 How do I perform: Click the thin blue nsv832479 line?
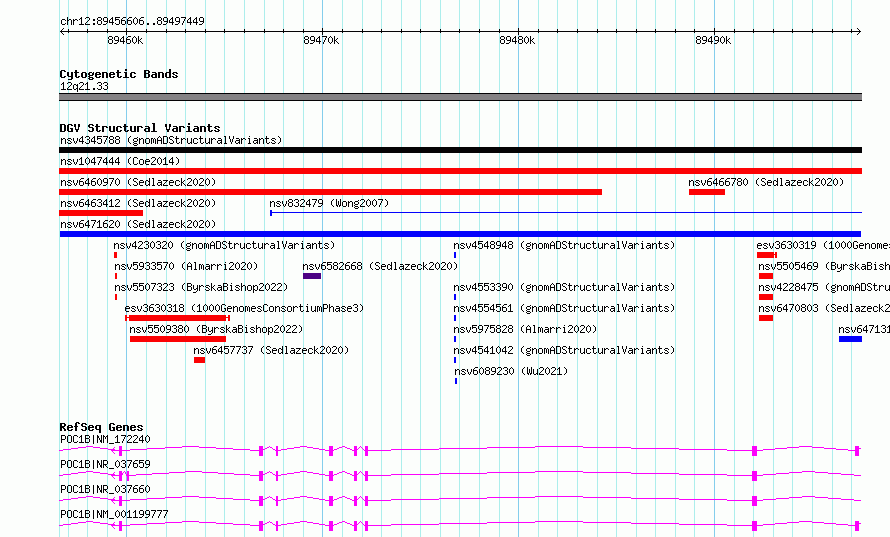(x=566, y=213)
